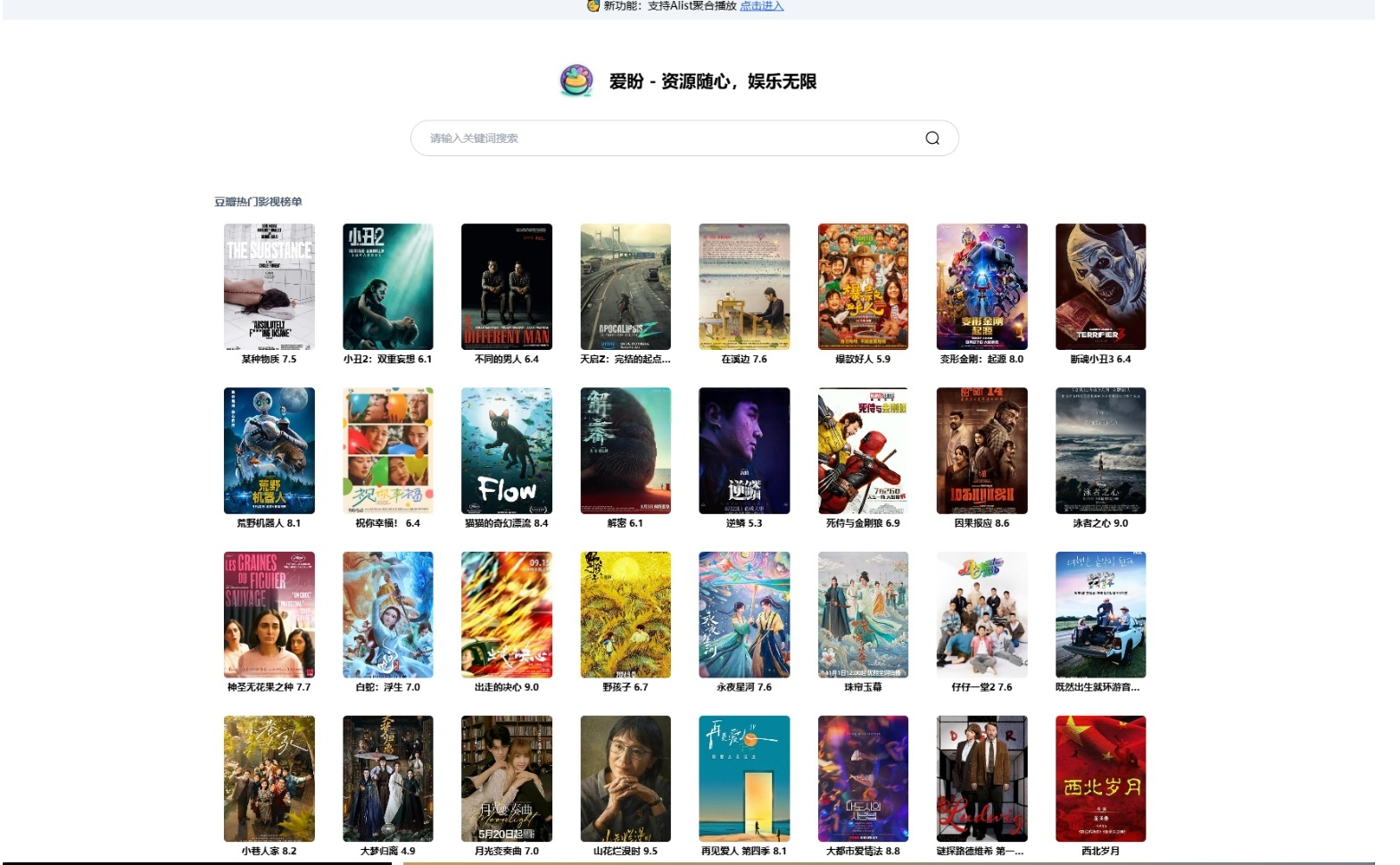This screenshot has height=865, width=1400.
Task: Open 白蛇：浮生 poster
Action: coord(388,615)
